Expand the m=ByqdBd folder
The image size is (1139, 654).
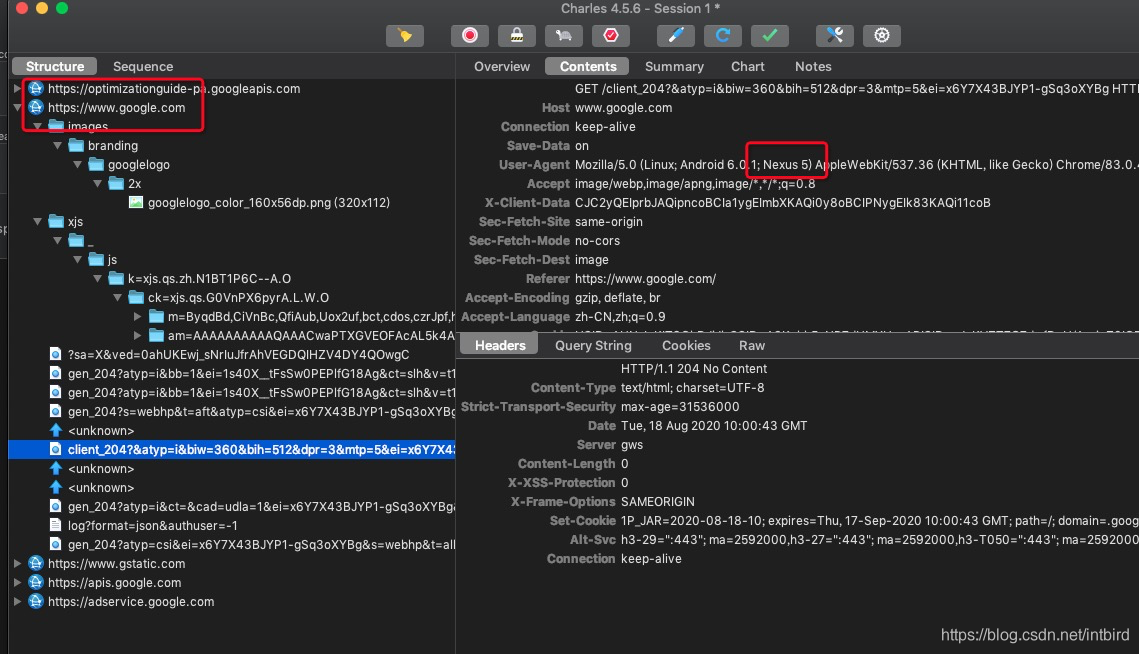coord(137,316)
